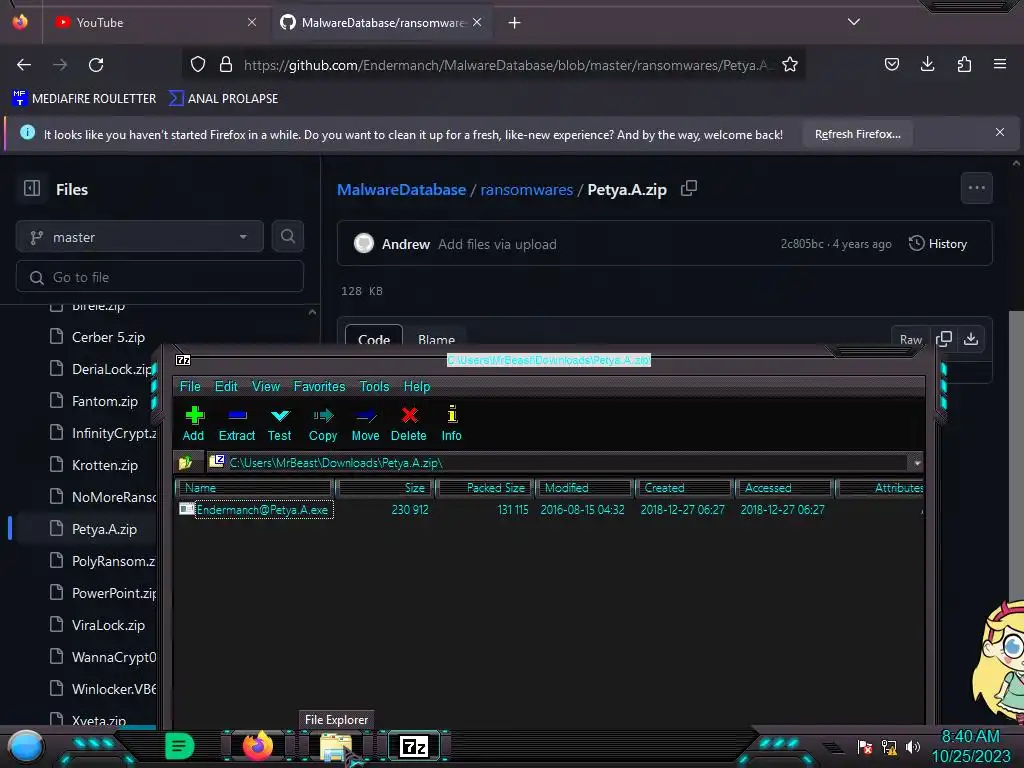
Task: Open the MEDIAFIRE ROULETTER bookmark
Action: [x=84, y=99]
